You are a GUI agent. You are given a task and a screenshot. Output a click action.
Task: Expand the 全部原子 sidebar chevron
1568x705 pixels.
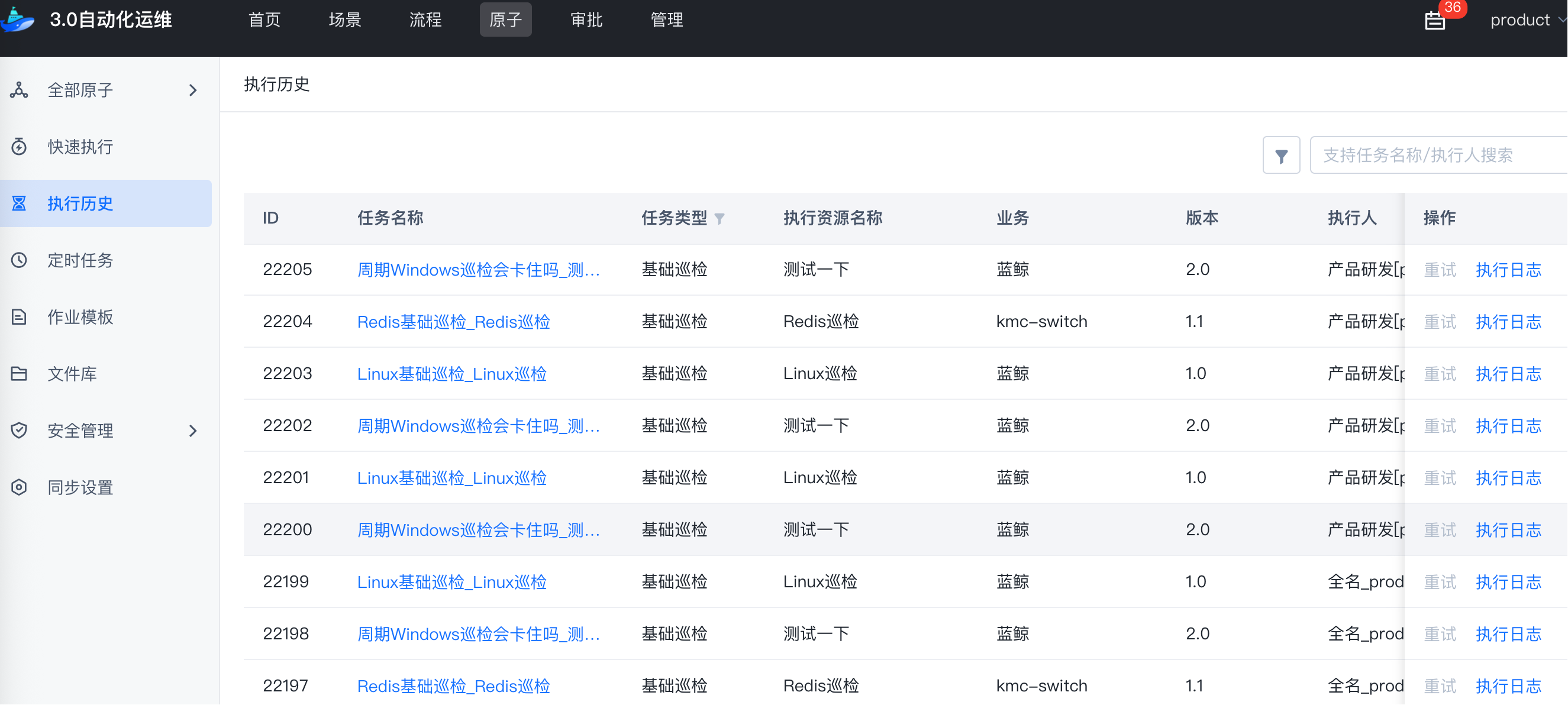click(193, 90)
